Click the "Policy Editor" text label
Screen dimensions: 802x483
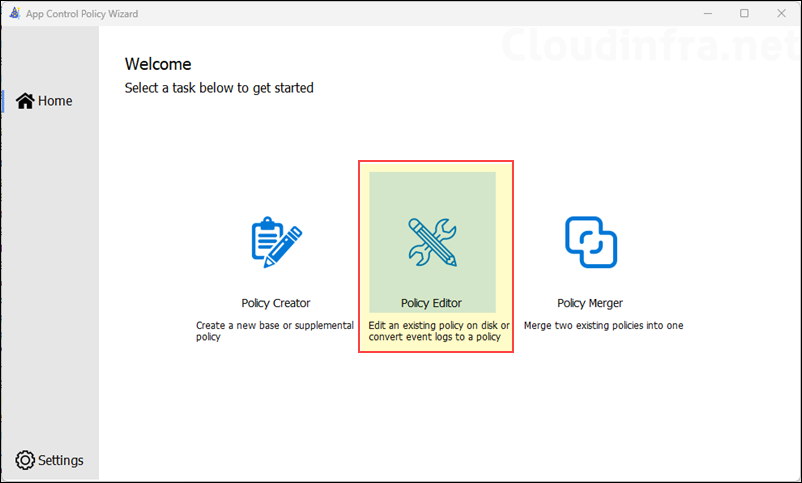pos(432,303)
